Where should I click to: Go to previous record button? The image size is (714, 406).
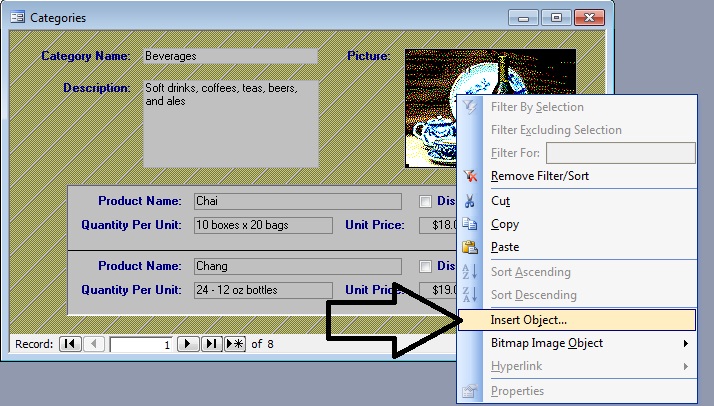pyautogui.click(x=94, y=344)
